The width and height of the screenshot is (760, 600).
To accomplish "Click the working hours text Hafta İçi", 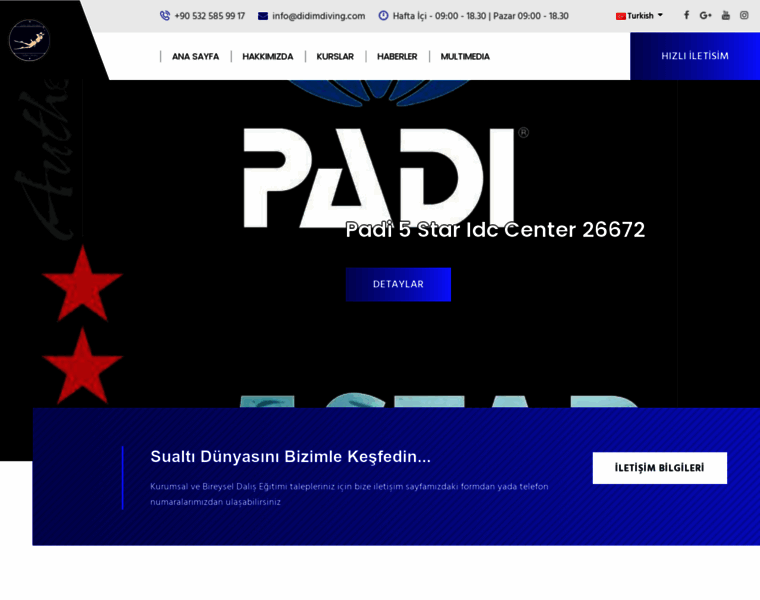I will (x=480, y=16).
